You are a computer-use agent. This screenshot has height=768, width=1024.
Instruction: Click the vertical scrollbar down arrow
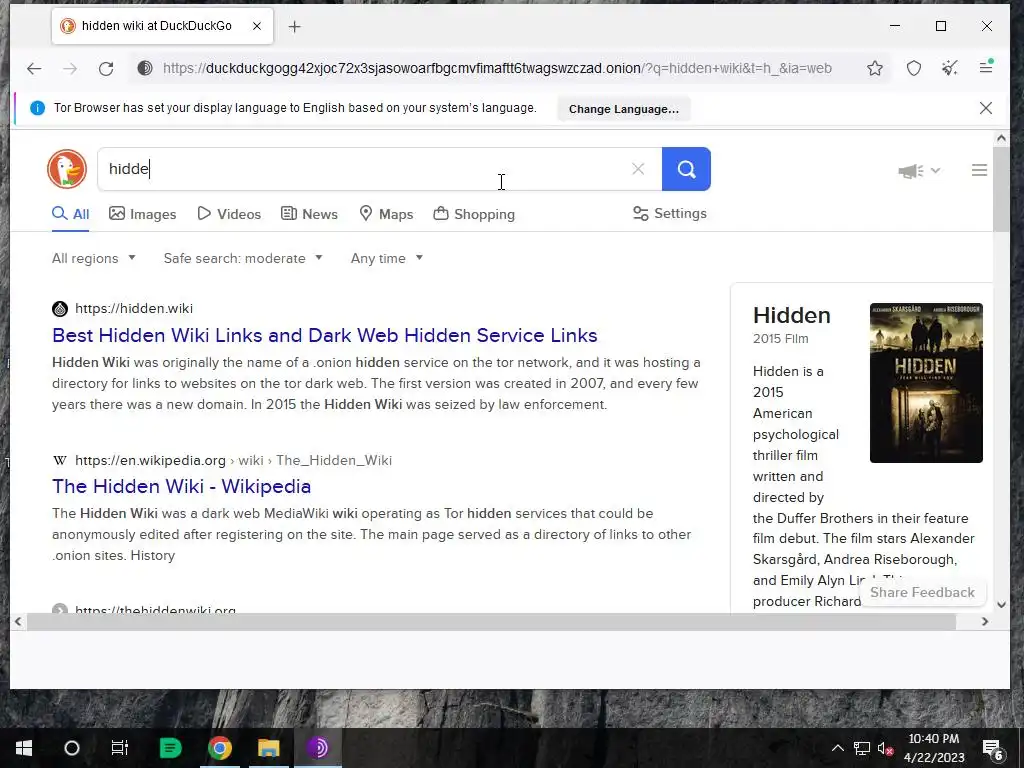1001,605
